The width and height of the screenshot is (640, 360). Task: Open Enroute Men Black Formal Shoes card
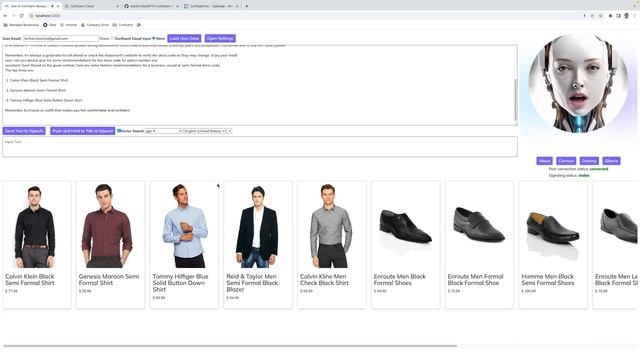(x=406, y=244)
